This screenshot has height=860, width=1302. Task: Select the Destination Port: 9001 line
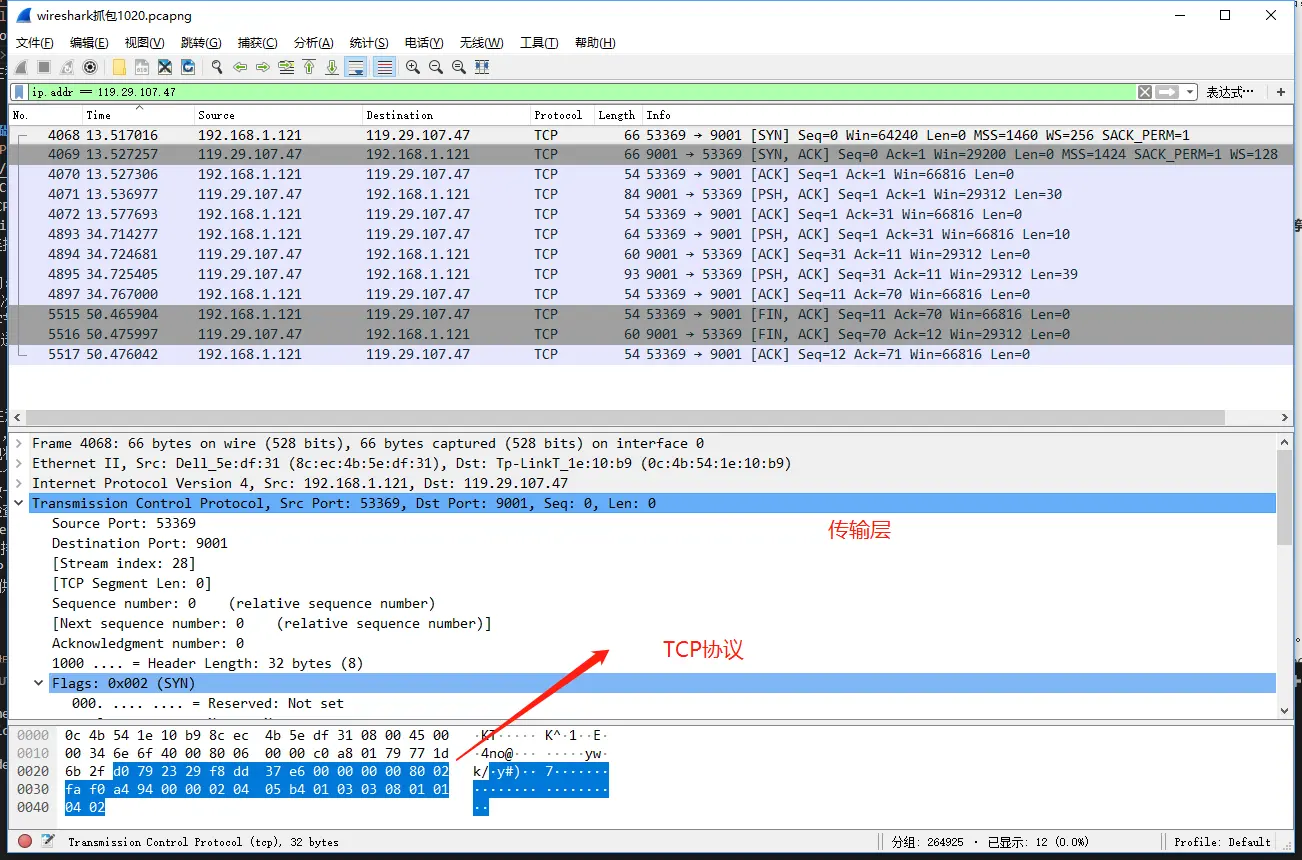pos(140,543)
